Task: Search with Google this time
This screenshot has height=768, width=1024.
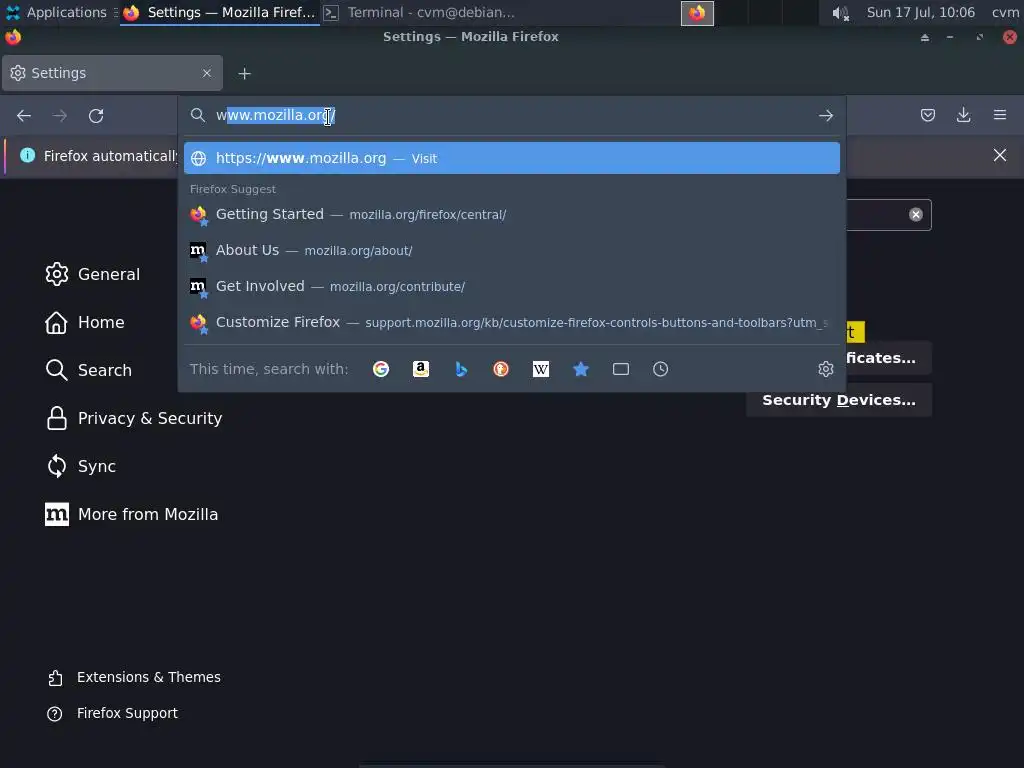Action: (381, 369)
